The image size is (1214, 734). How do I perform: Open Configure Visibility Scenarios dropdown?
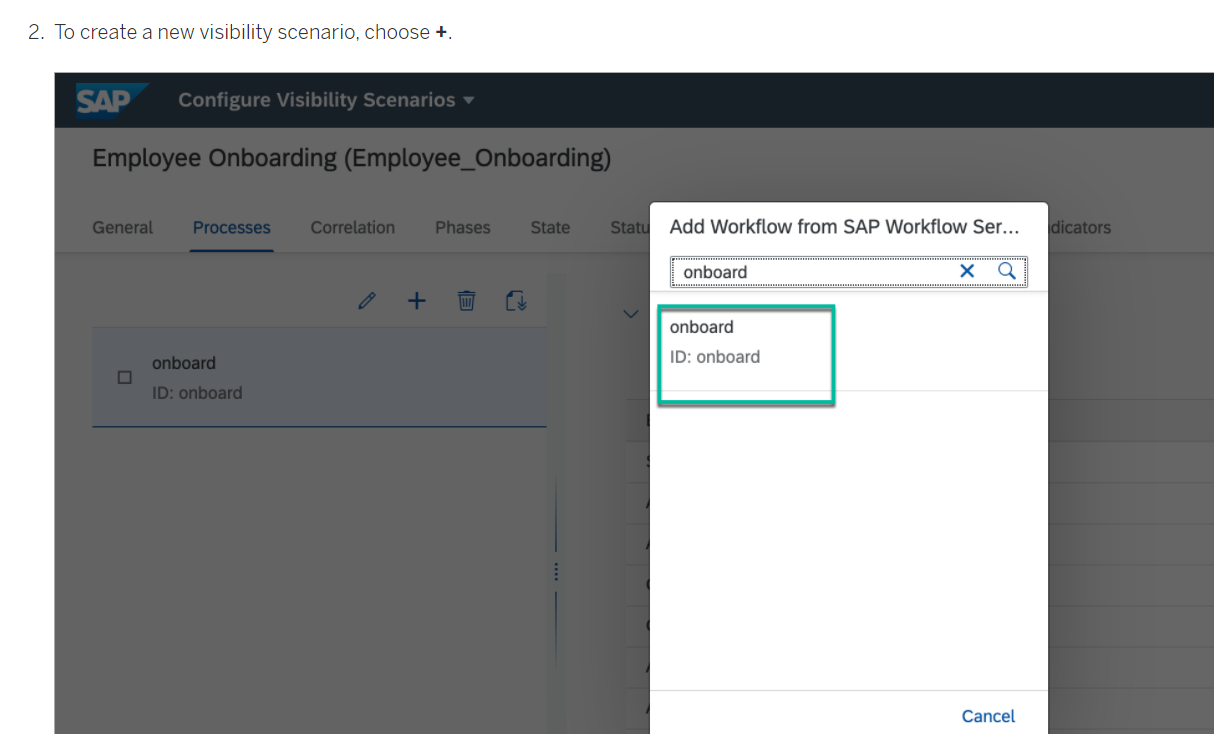tap(326, 100)
